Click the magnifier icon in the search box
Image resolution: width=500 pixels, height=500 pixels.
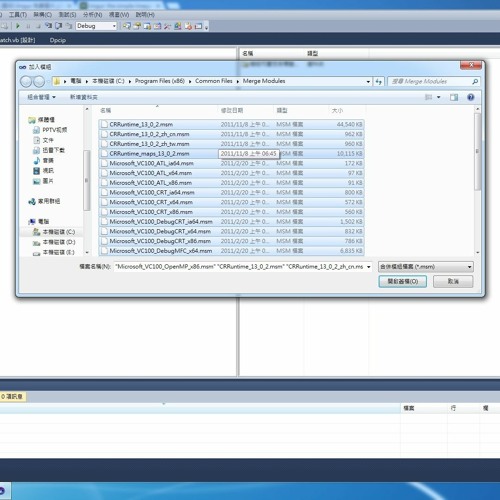475,81
